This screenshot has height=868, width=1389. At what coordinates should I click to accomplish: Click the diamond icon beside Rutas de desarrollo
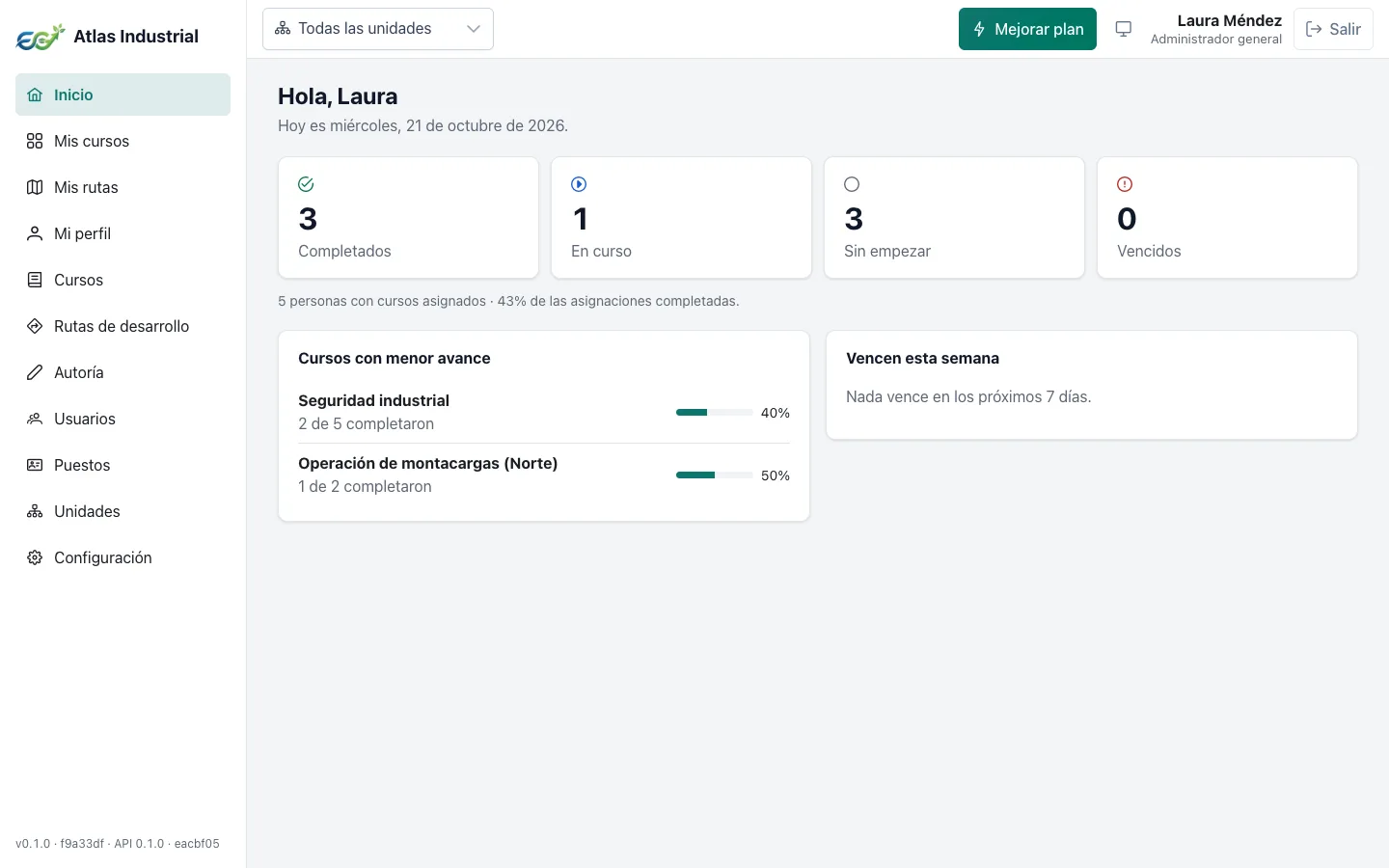pos(35,326)
